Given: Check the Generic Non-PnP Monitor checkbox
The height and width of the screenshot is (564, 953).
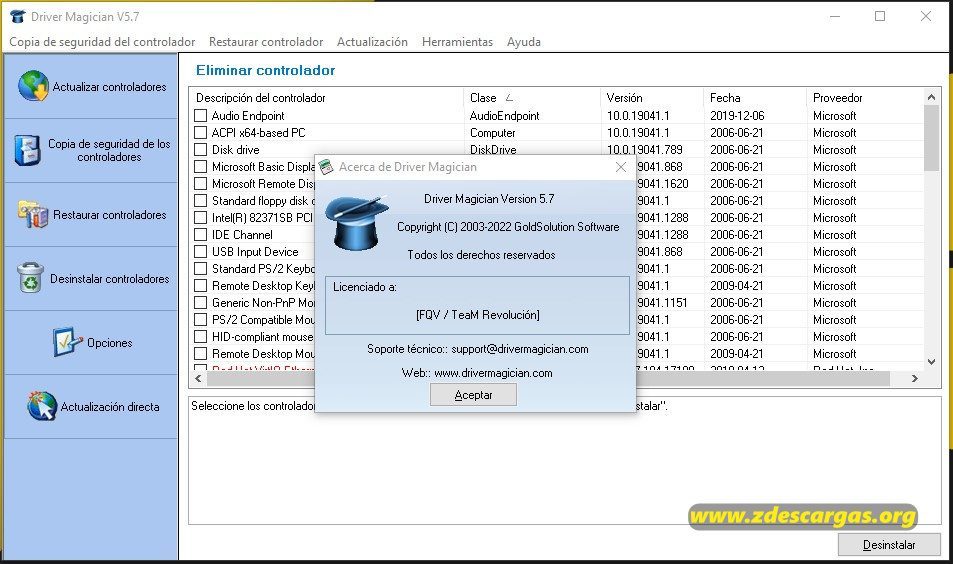Looking at the screenshot, I should point(201,303).
